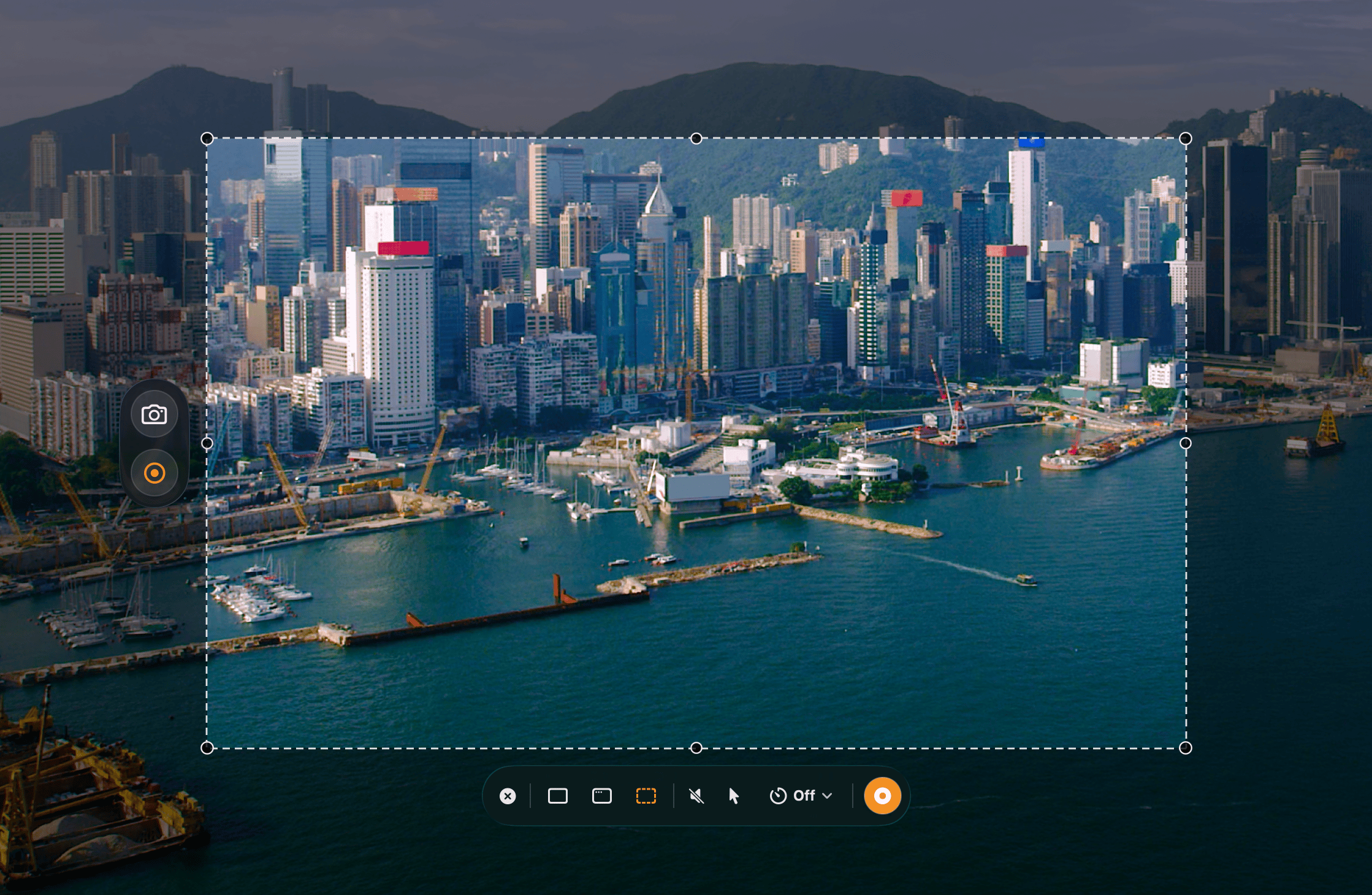Image resolution: width=1372 pixels, height=895 pixels.
Task: Click the countdown timer icon
Action: coord(778,796)
